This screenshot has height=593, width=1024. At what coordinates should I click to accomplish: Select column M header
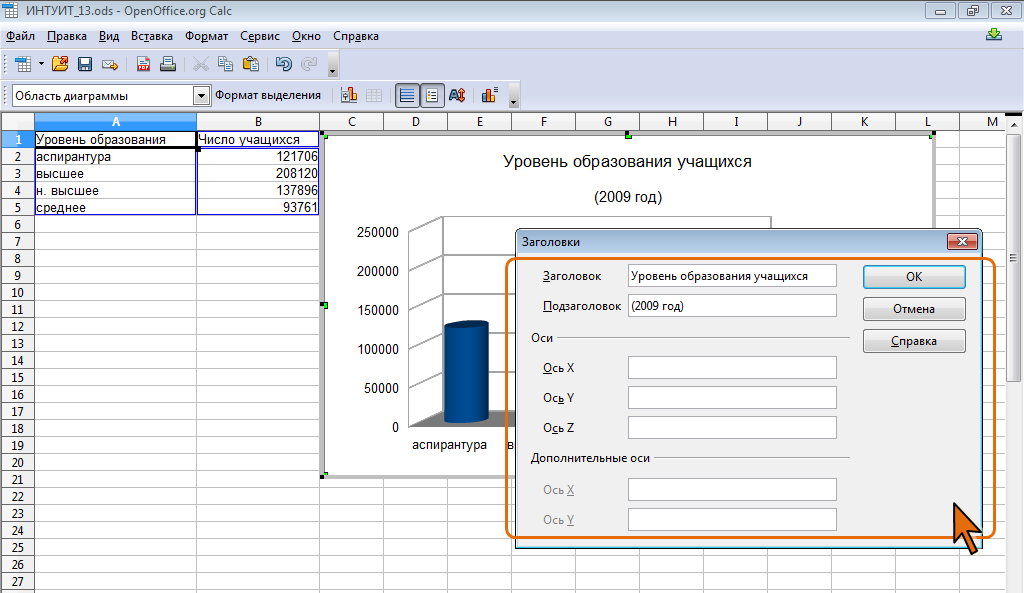pos(993,121)
